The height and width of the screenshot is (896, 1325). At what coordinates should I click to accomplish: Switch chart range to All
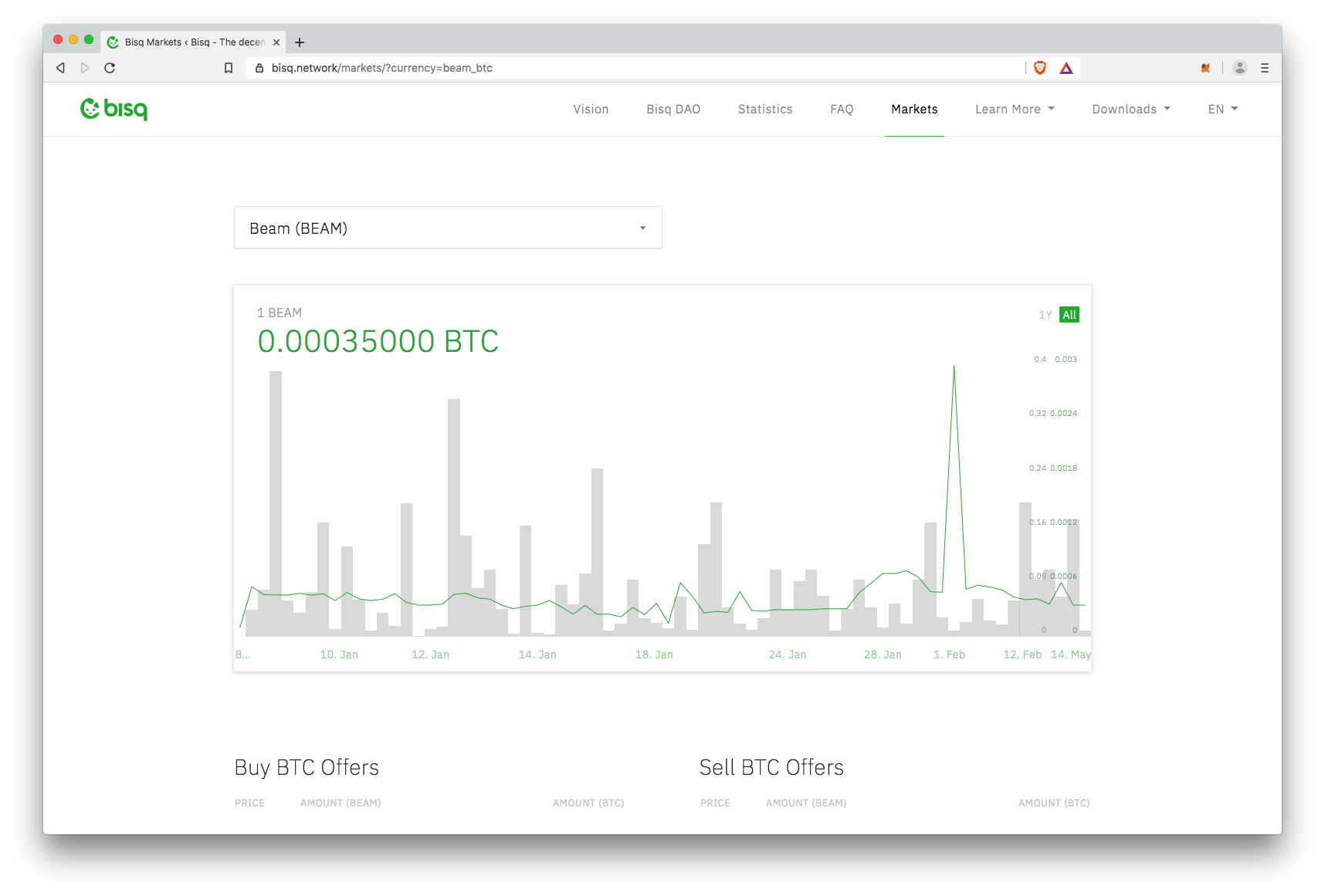[1069, 315]
